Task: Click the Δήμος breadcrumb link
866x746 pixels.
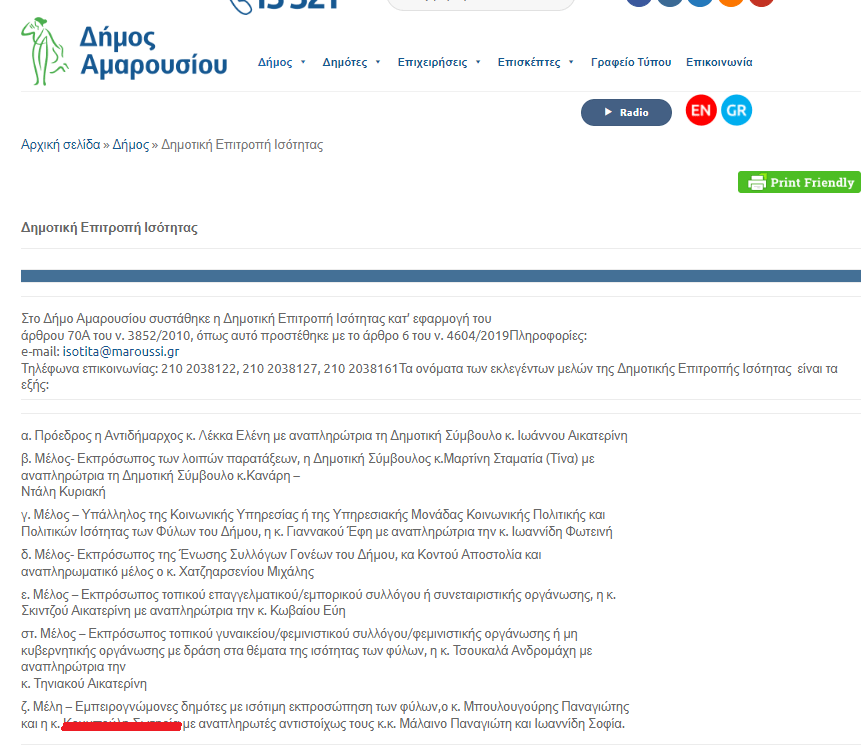Action: (x=130, y=145)
